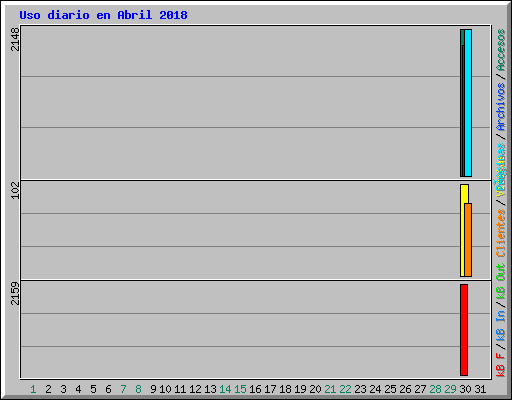This screenshot has height=400, width=512.
Task: Select day 22 on the x-axis
Action: 345,389
